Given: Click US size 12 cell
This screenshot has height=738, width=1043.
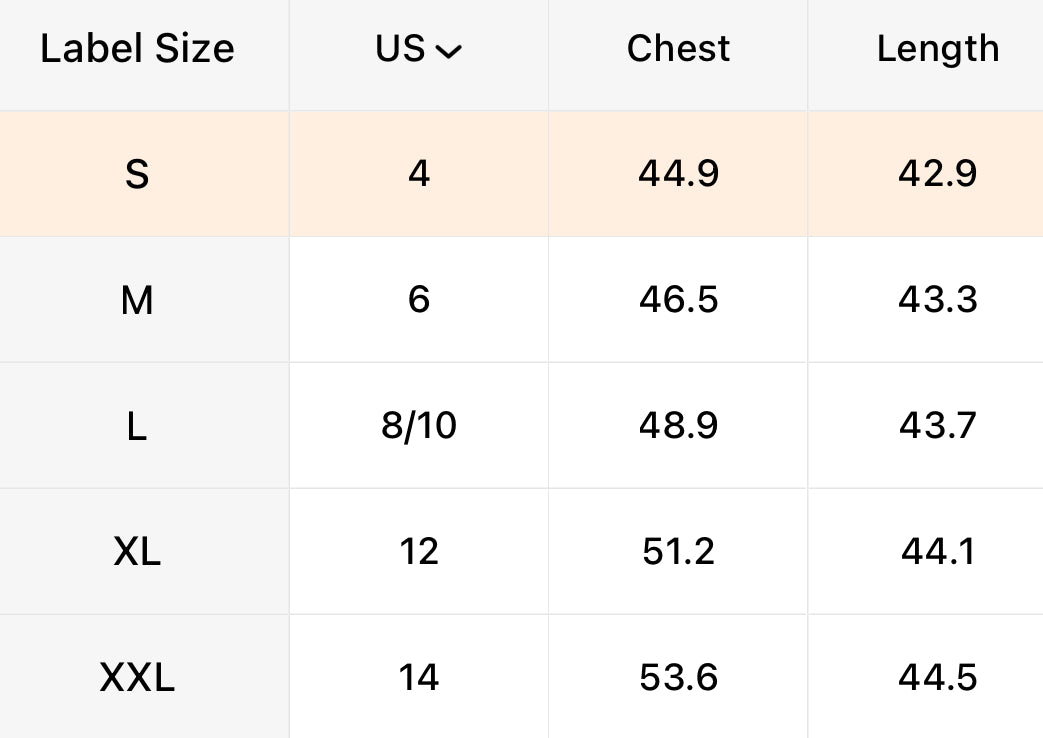Looking at the screenshot, I should tap(419, 552).
